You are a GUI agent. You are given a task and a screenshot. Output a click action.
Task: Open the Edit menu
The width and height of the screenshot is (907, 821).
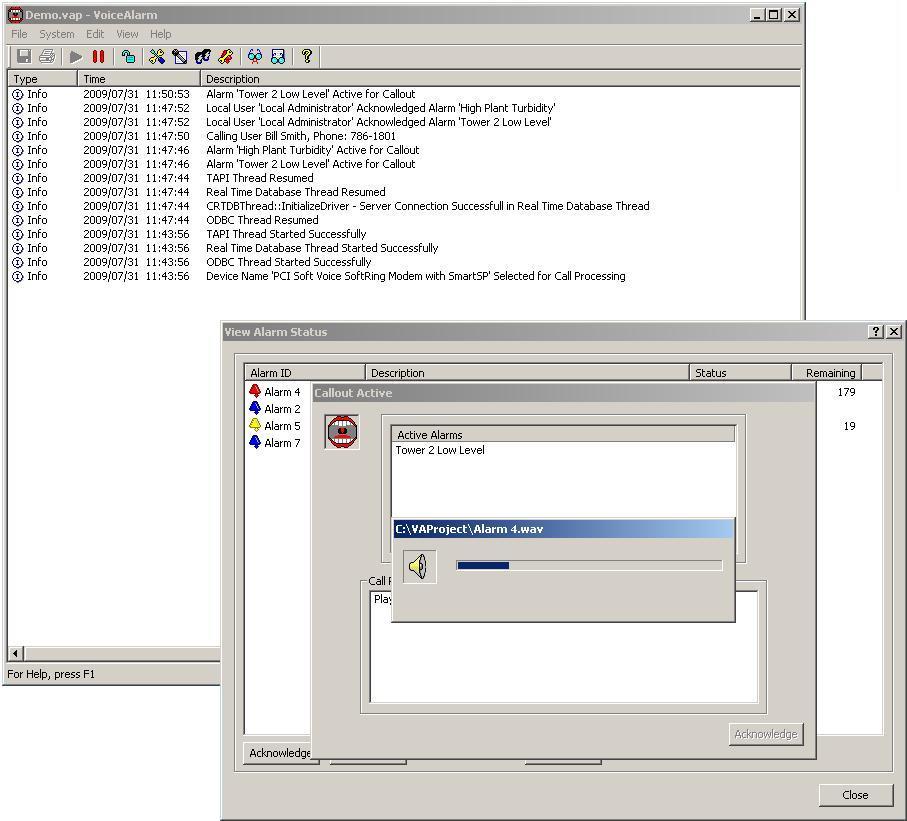95,34
